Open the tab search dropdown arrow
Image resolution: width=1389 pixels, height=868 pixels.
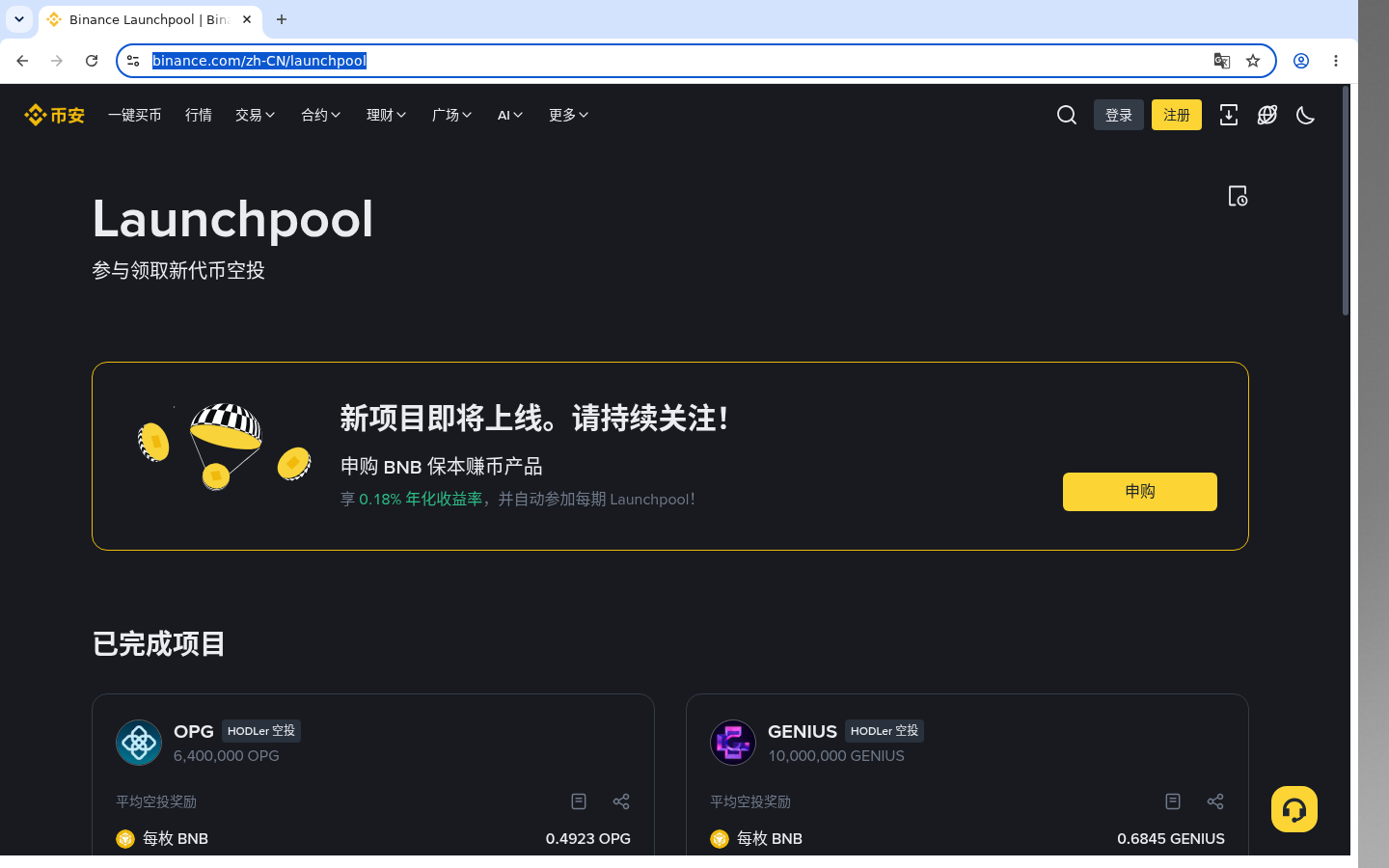(19, 19)
